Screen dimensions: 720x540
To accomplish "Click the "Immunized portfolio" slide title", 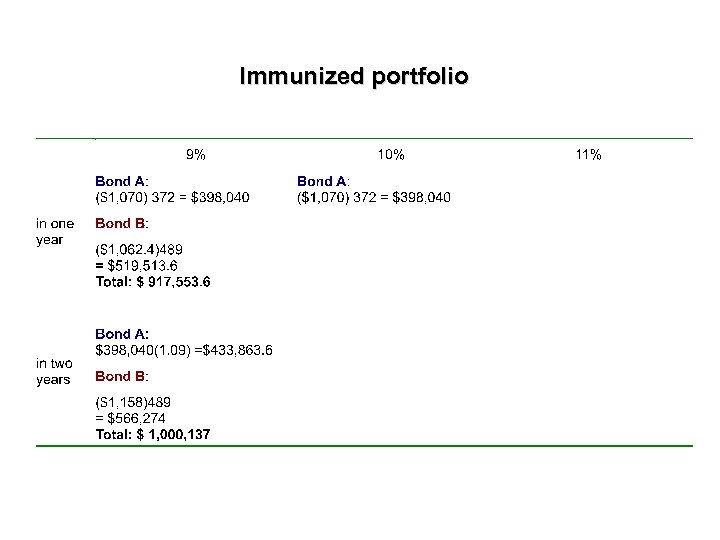I will [353, 76].
